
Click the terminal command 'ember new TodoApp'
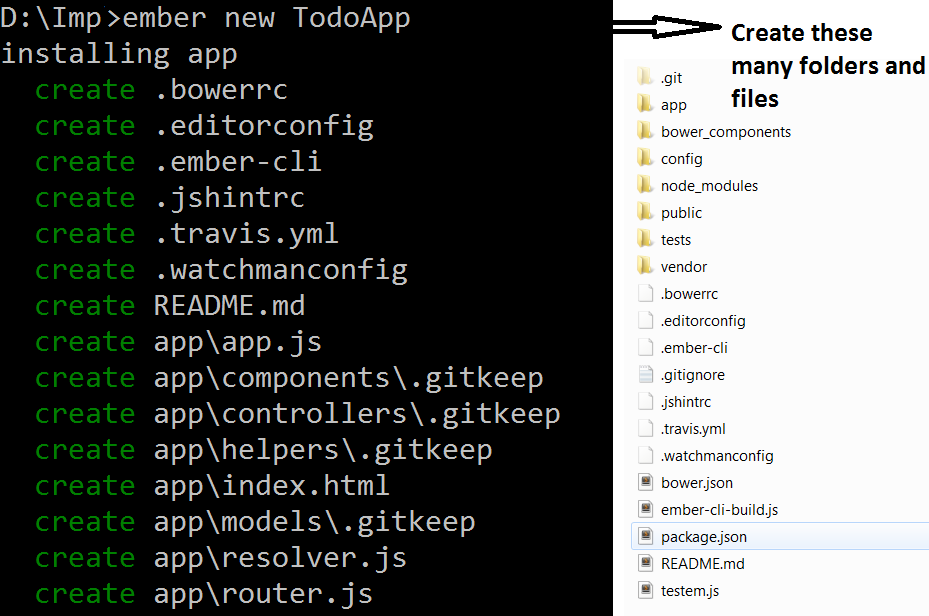click(266, 18)
